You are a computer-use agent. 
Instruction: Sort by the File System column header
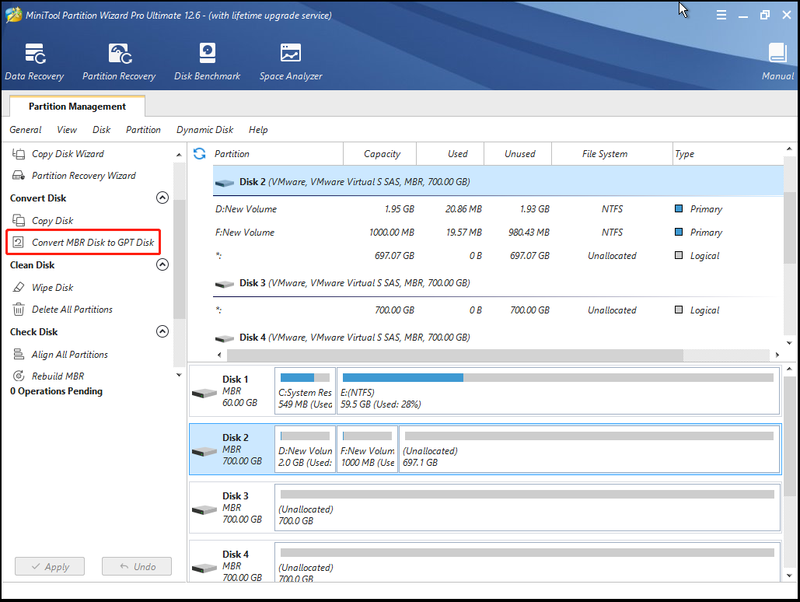tap(612, 154)
